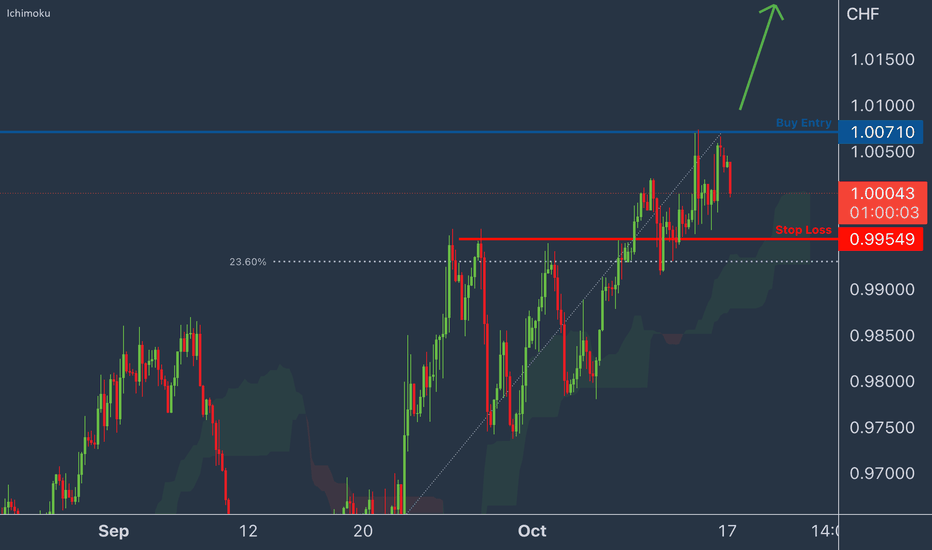The image size is (932, 550).
Task: Select the red Stop Loss horizontal line
Action: [648, 239]
